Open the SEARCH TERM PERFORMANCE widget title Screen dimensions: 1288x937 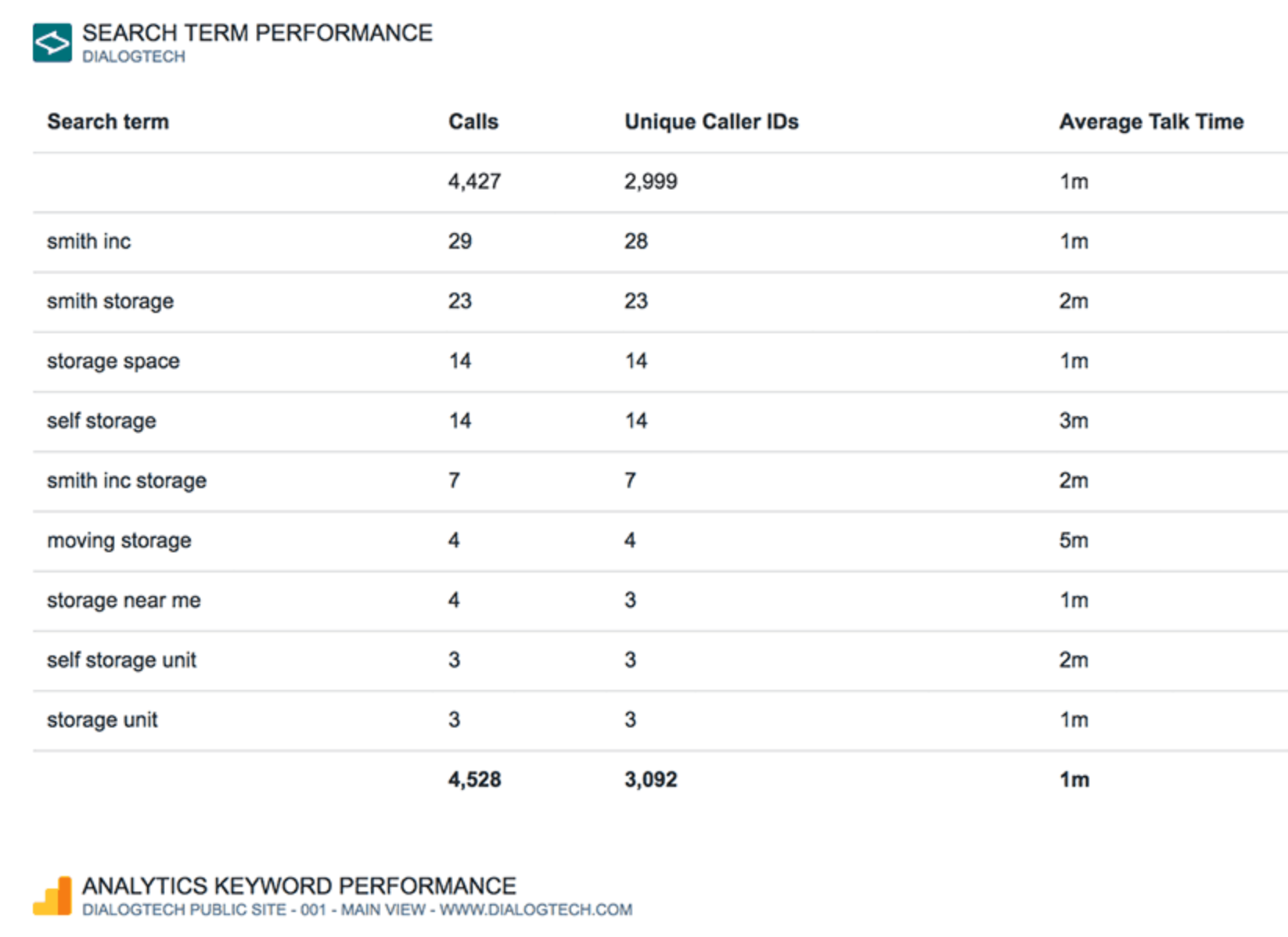tap(257, 33)
